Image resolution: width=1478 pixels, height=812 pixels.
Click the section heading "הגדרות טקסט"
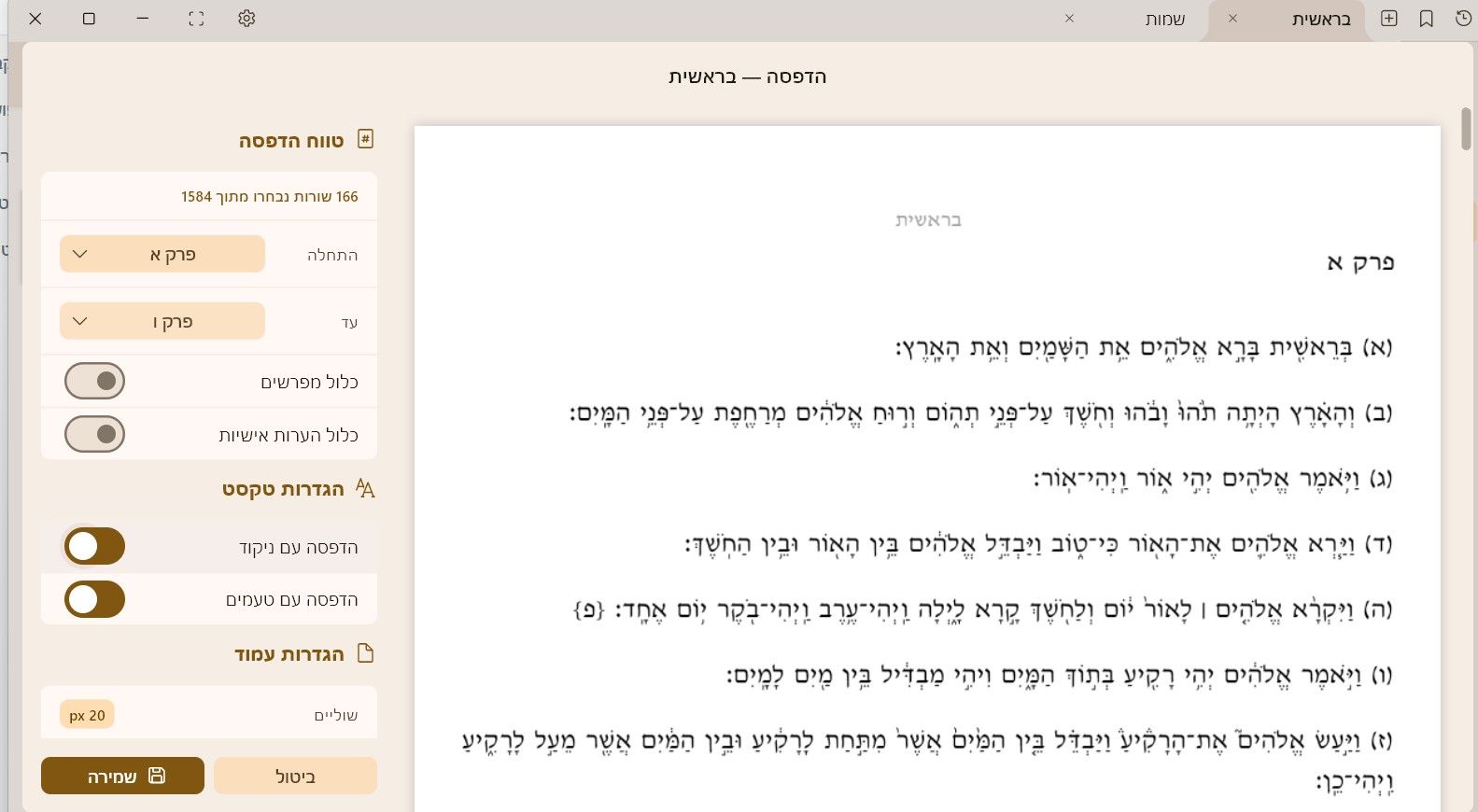pyautogui.click(x=283, y=489)
